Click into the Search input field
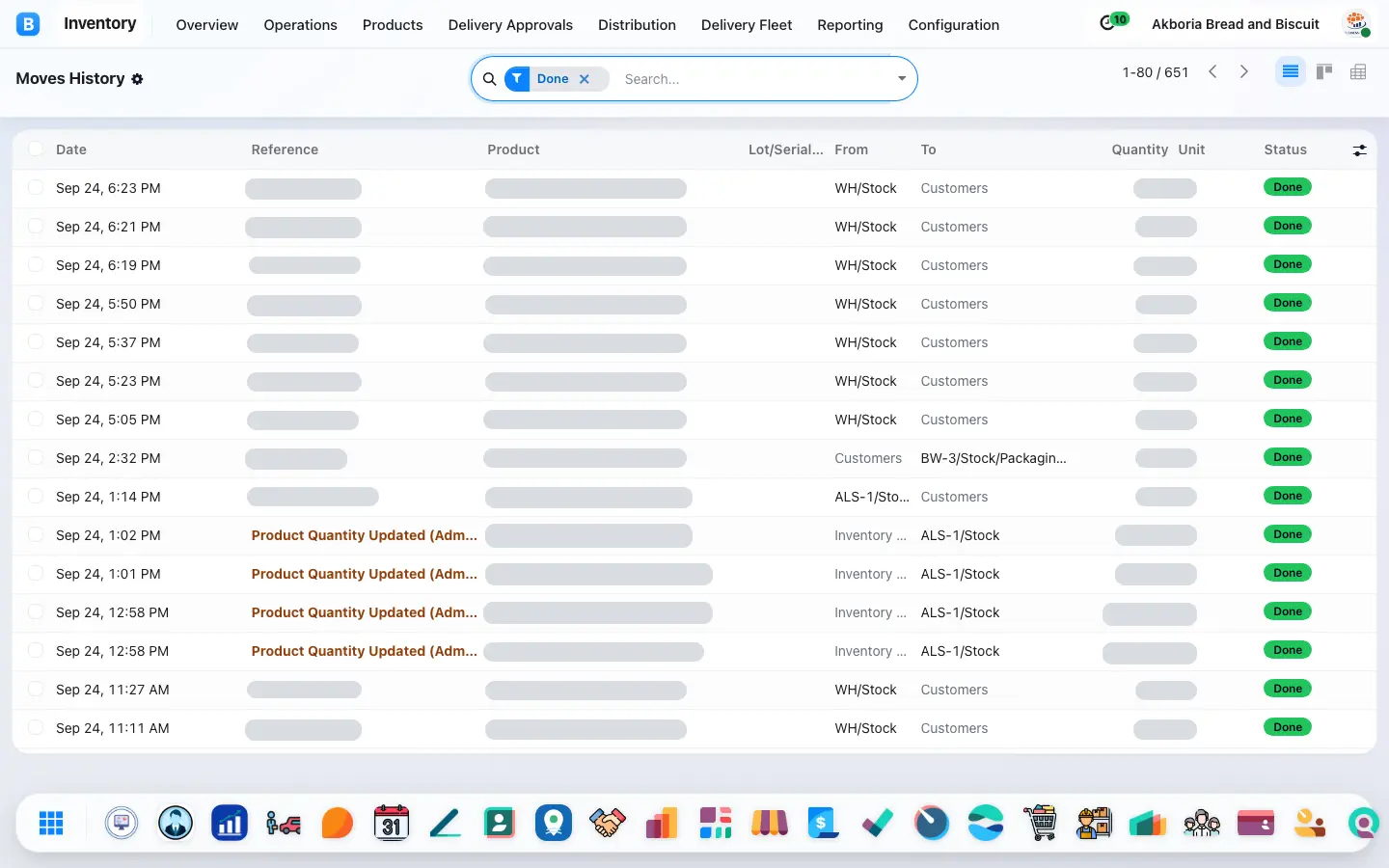 pos(753,79)
